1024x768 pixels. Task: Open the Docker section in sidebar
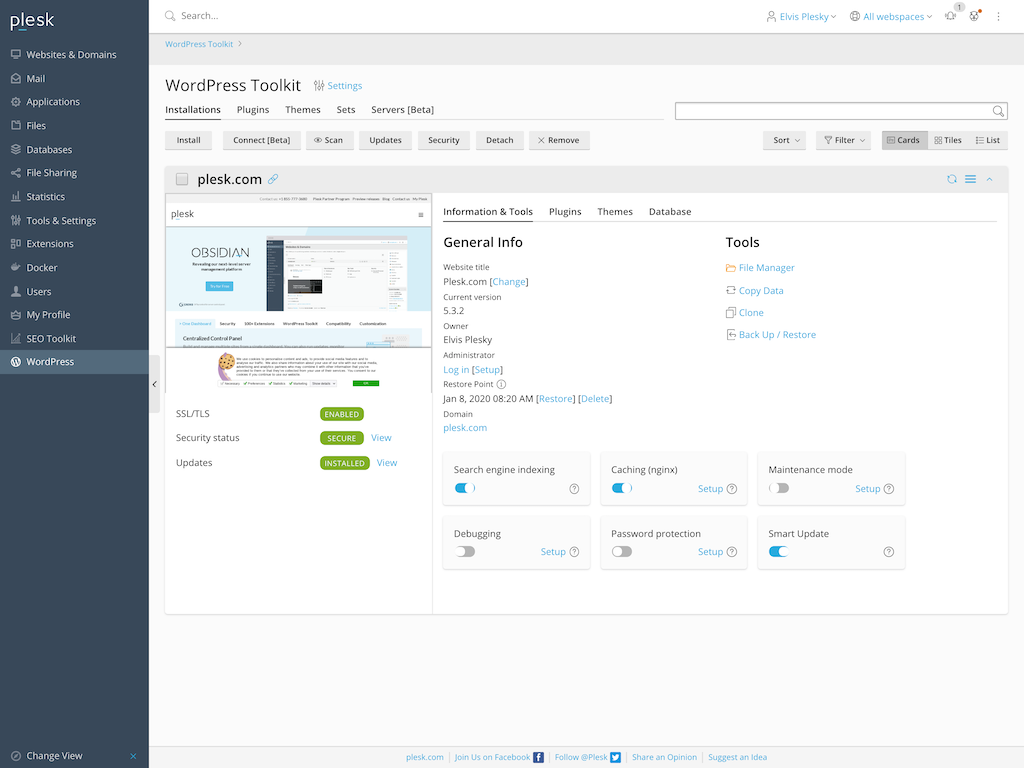(x=40, y=267)
